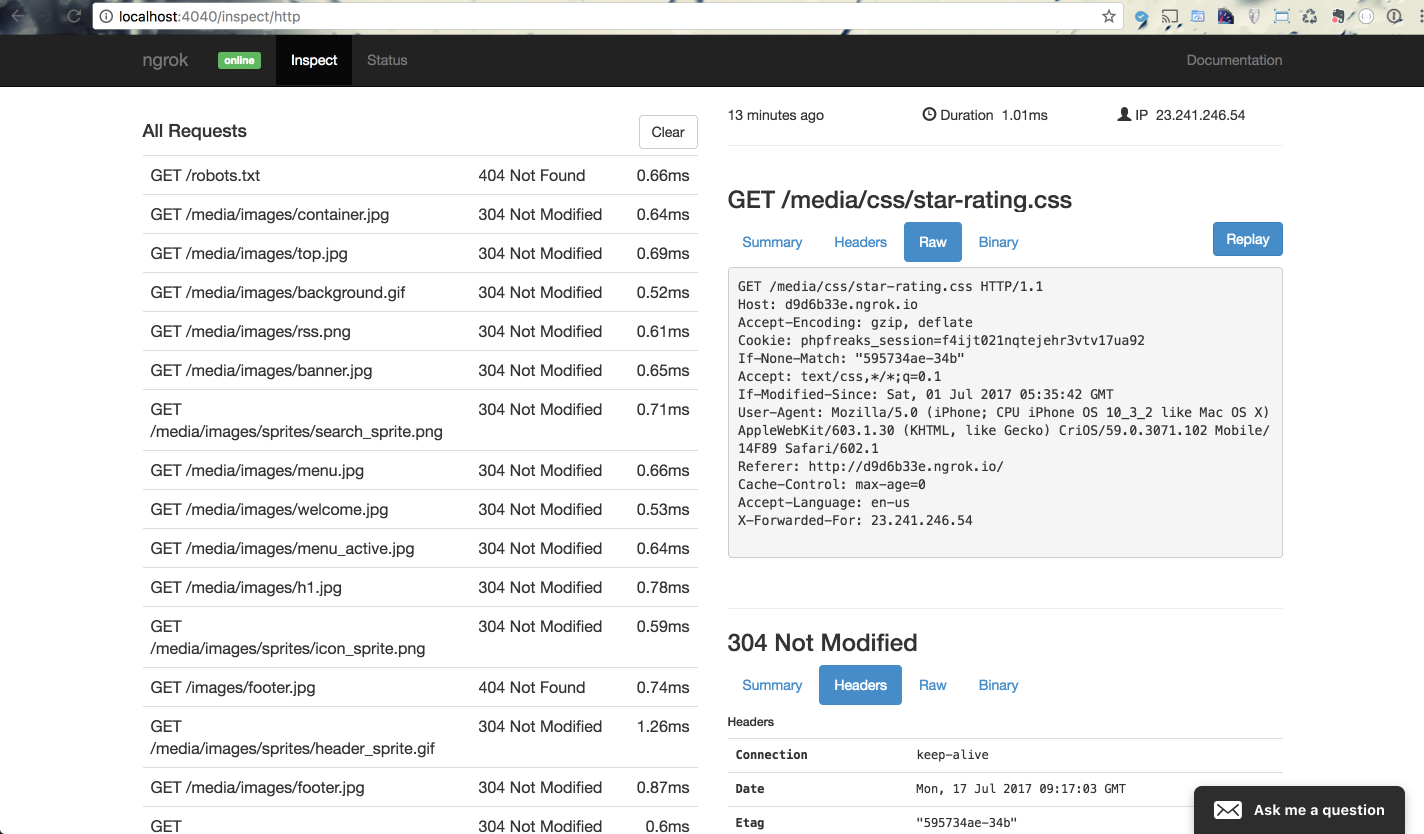Click the 13 minutes ago timestamp
This screenshot has width=1424, height=834.
pos(776,115)
